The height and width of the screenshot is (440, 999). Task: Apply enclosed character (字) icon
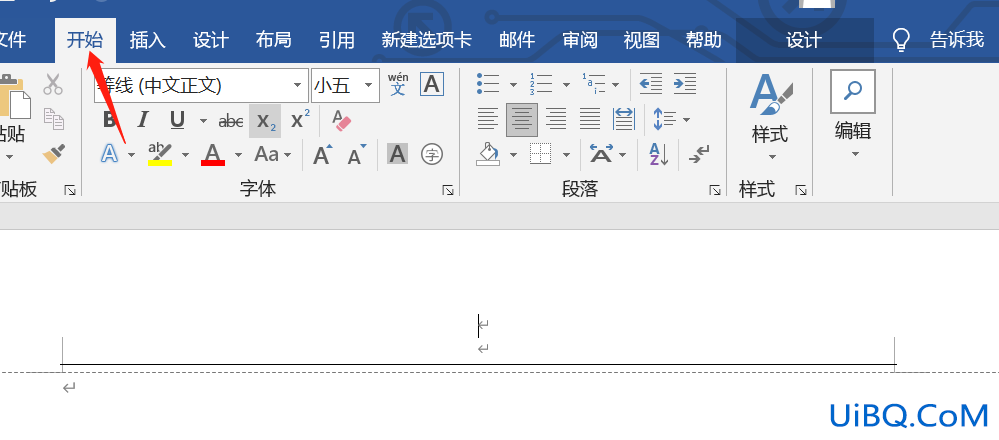click(x=432, y=154)
